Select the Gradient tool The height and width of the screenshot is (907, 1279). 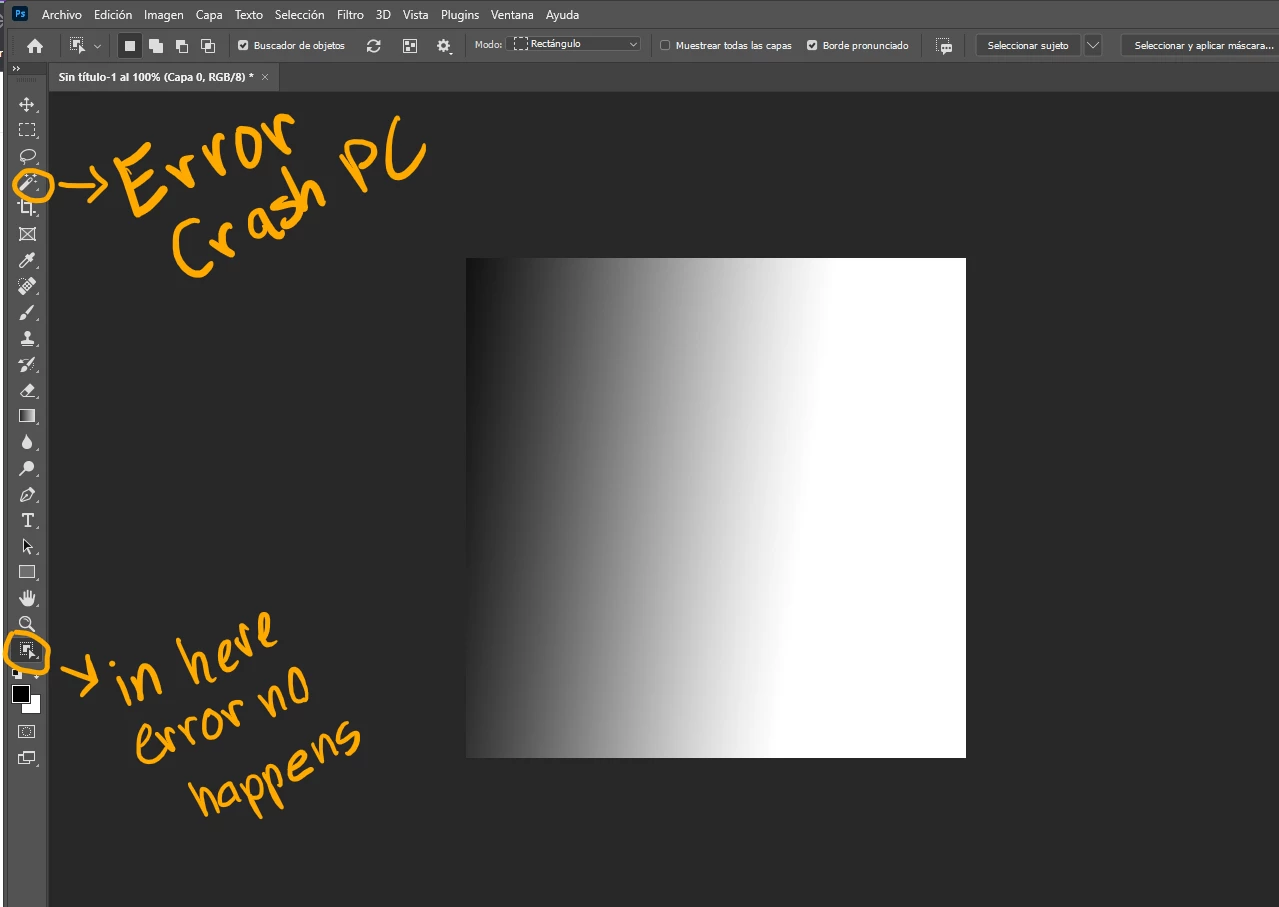click(27, 416)
